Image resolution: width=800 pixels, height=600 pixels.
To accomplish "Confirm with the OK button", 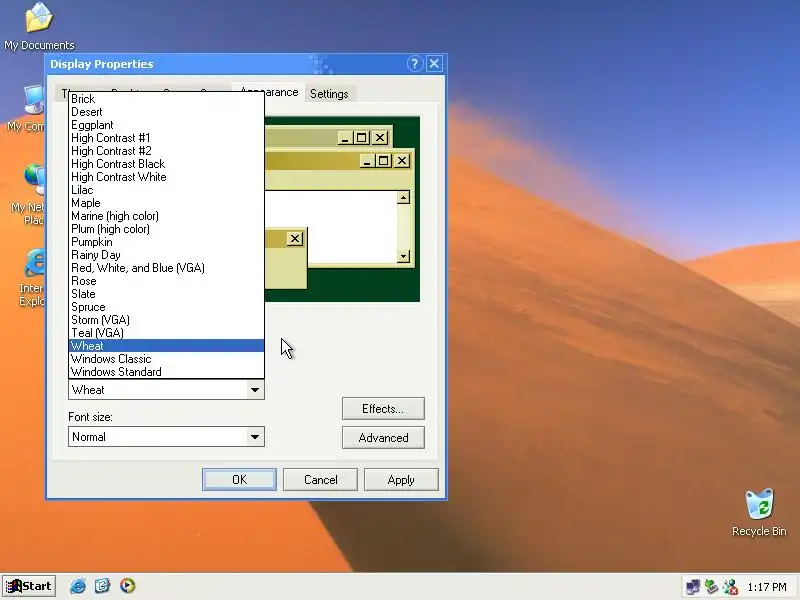I will [x=239, y=480].
